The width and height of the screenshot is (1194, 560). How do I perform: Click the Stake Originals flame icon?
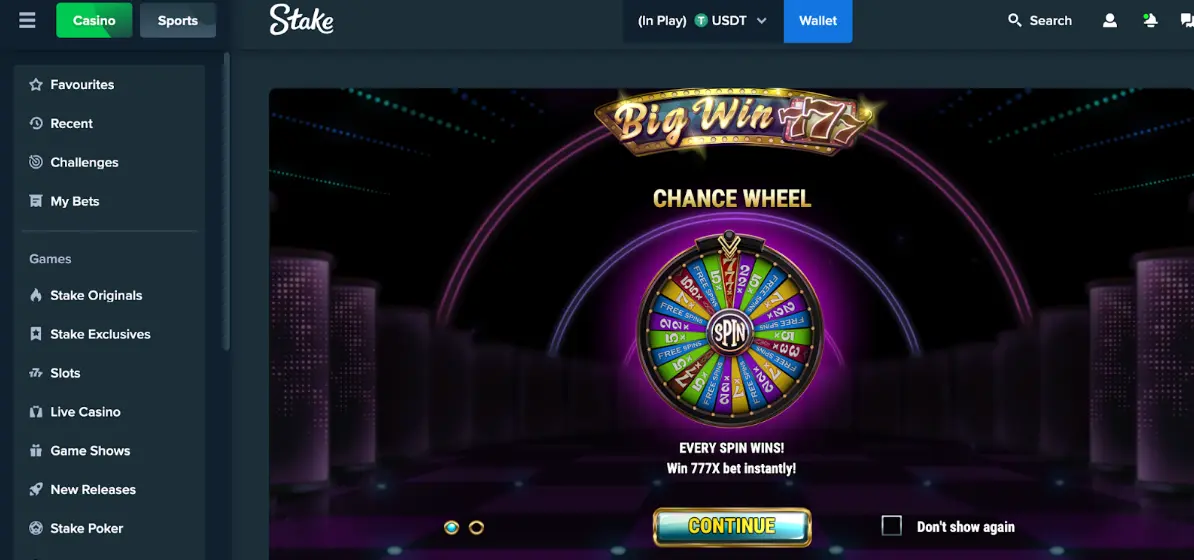36,296
